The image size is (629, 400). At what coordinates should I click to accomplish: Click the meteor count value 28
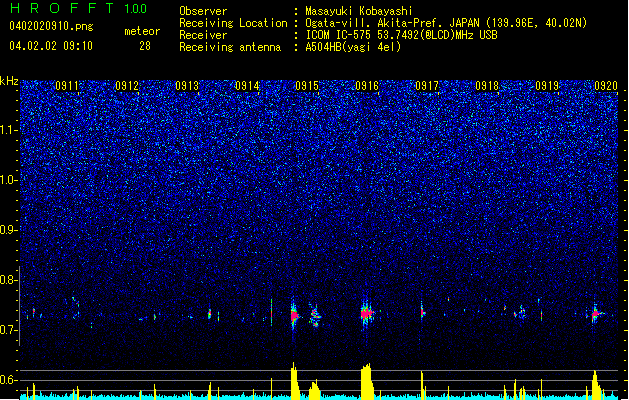[145, 46]
